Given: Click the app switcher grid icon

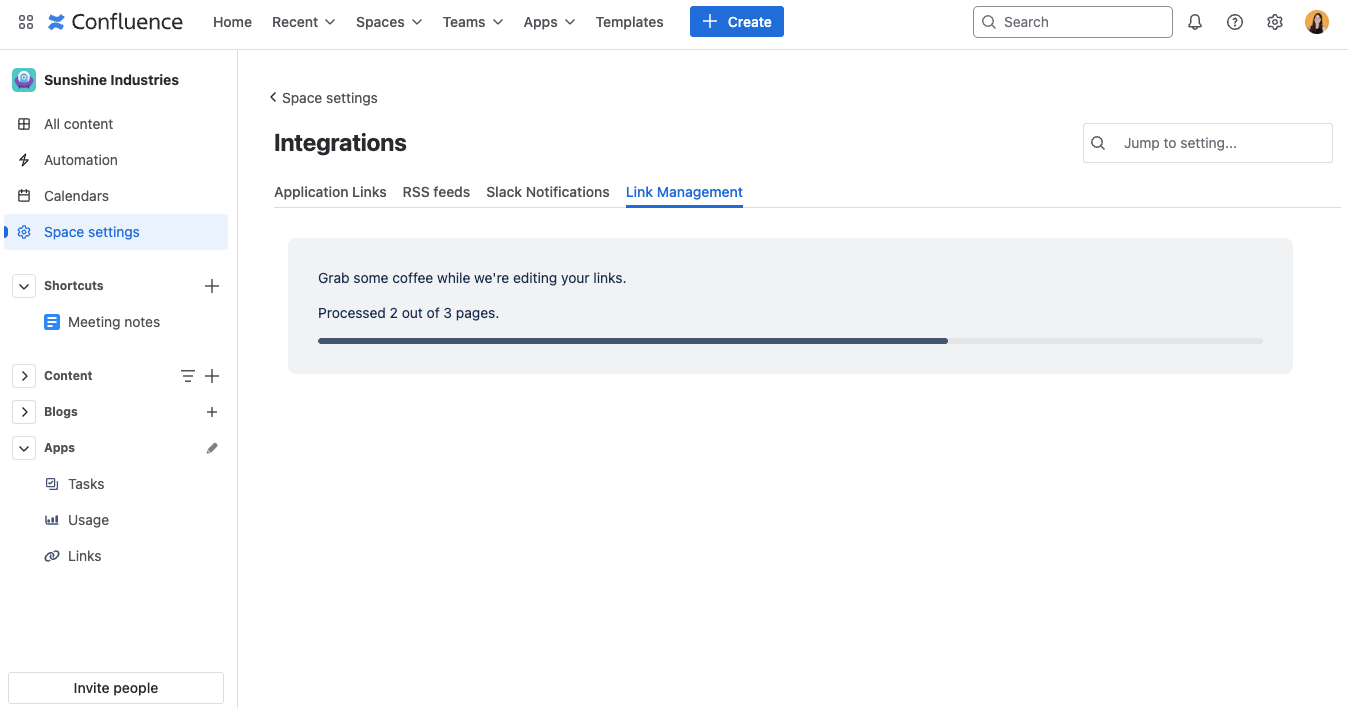Looking at the screenshot, I should coord(26,21).
